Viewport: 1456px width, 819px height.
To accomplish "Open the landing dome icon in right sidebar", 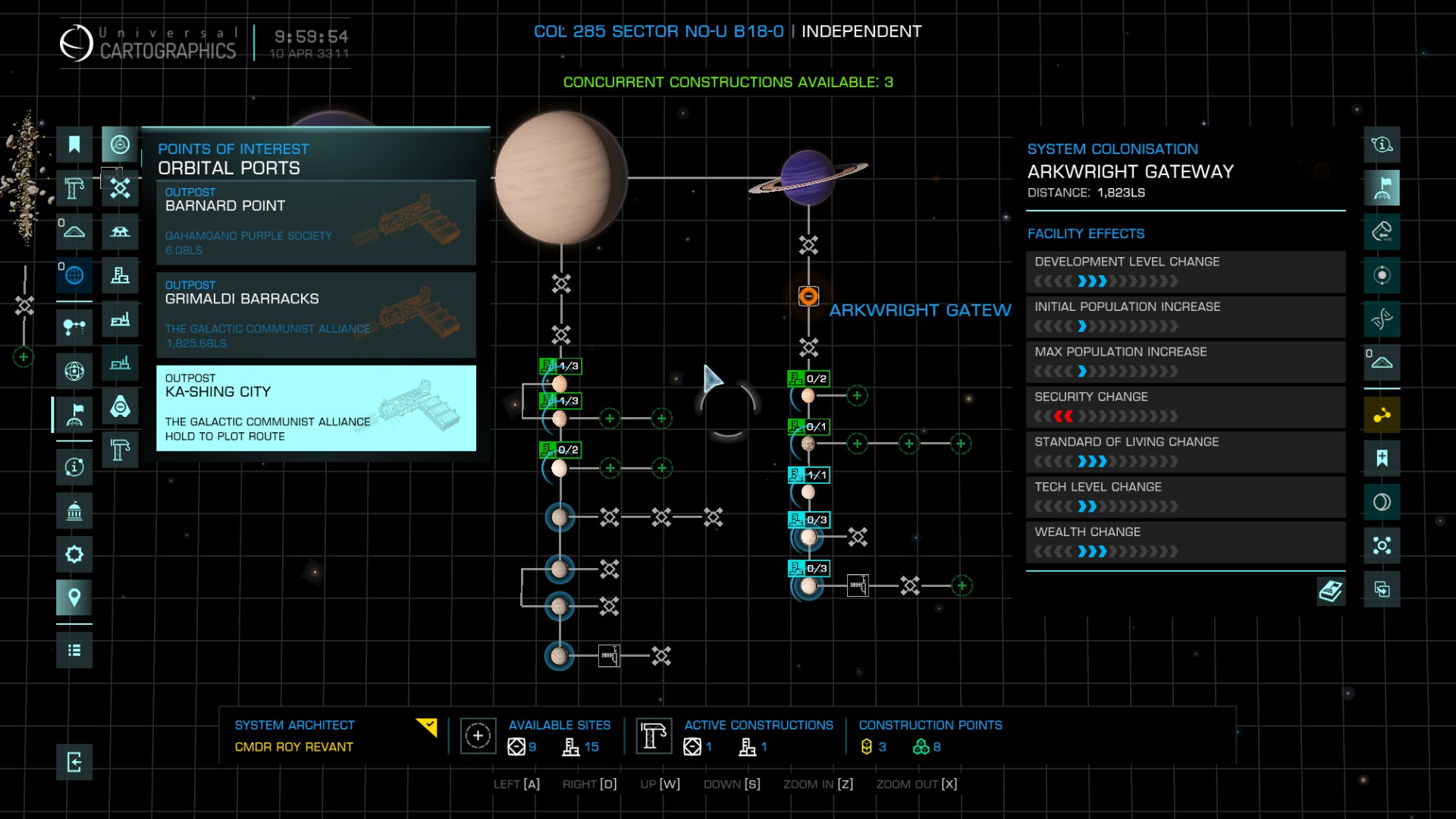I will [x=1382, y=362].
